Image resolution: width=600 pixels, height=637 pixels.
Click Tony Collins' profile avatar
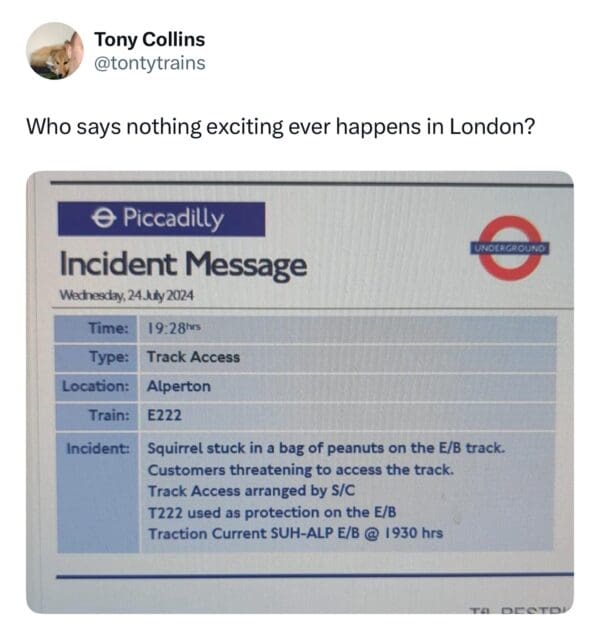coord(54,51)
